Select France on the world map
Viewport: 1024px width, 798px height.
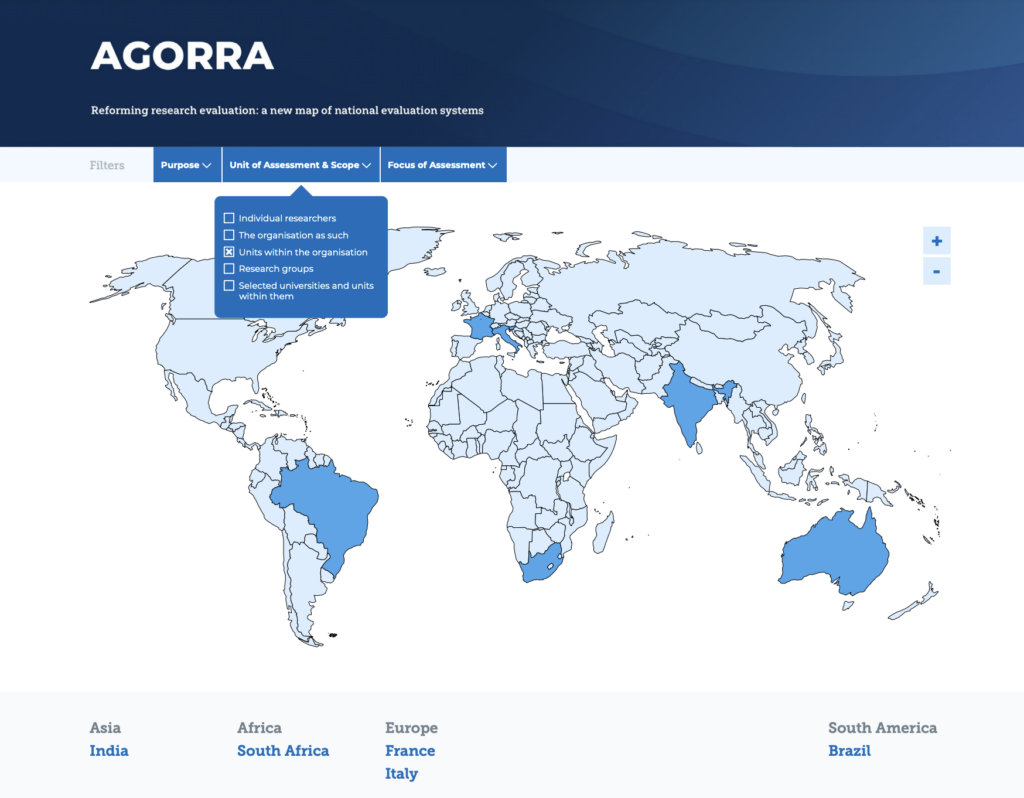pyautogui.click(x=479, y=325)
